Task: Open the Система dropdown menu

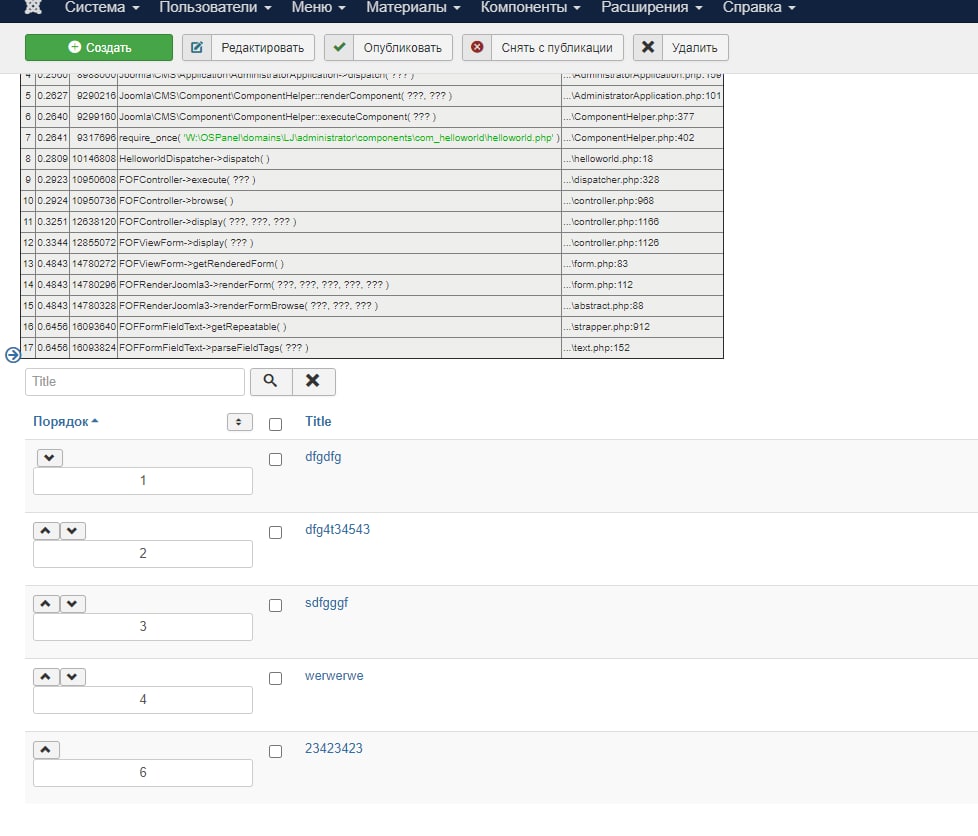Action: tap(102, 7)
